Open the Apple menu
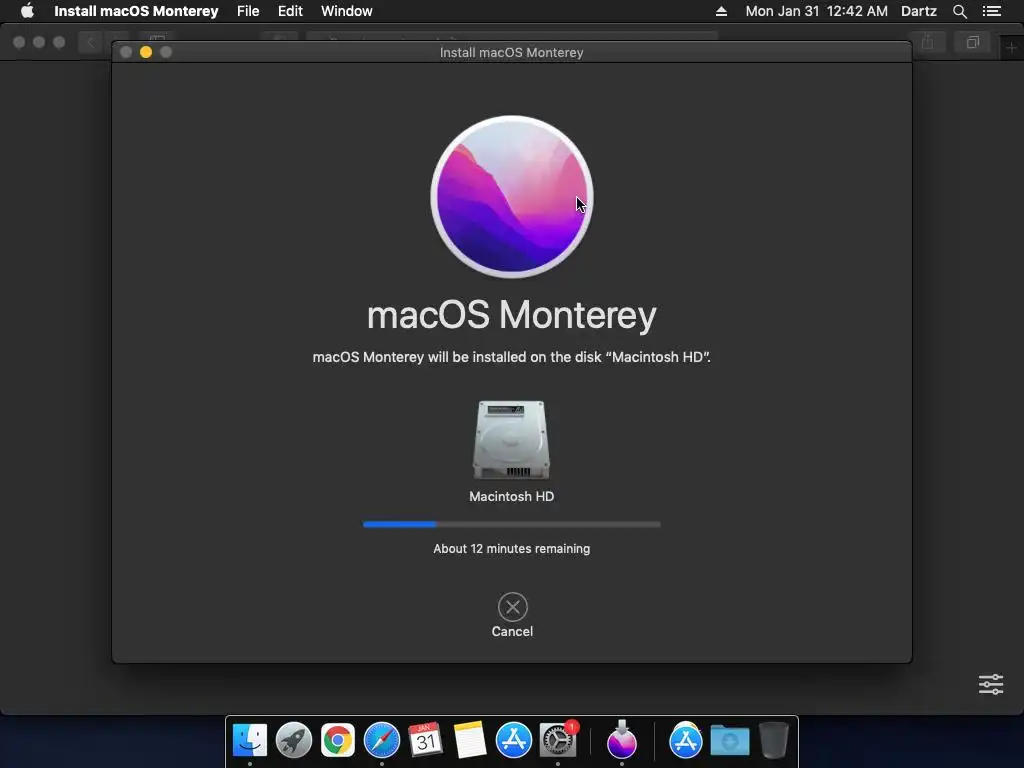 (x=27, y=11)
